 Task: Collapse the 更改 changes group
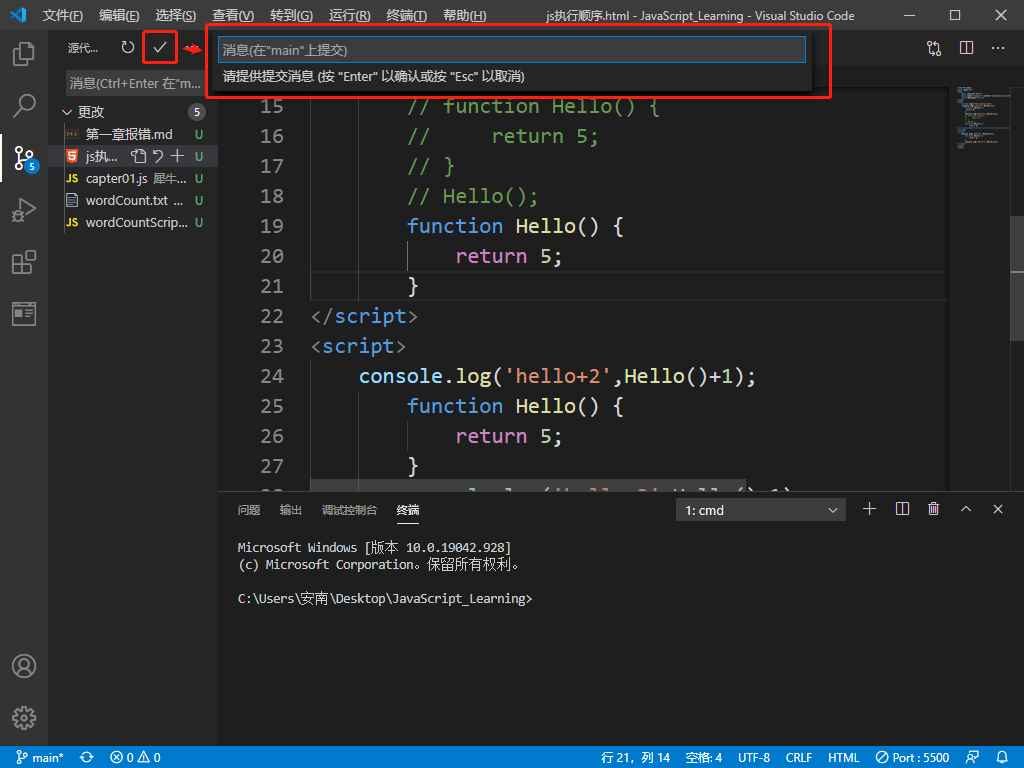(x=69, y=112)
